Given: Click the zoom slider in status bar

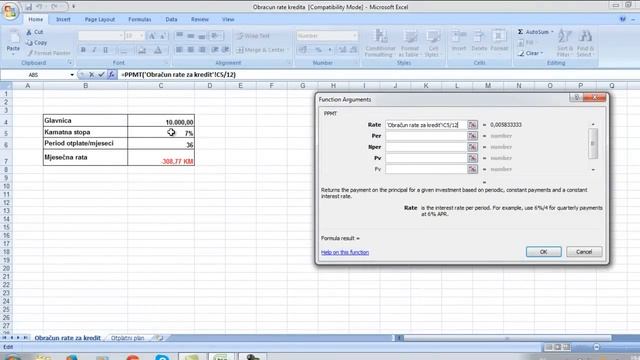Looking at the screenshot, I should pos(596,347).
